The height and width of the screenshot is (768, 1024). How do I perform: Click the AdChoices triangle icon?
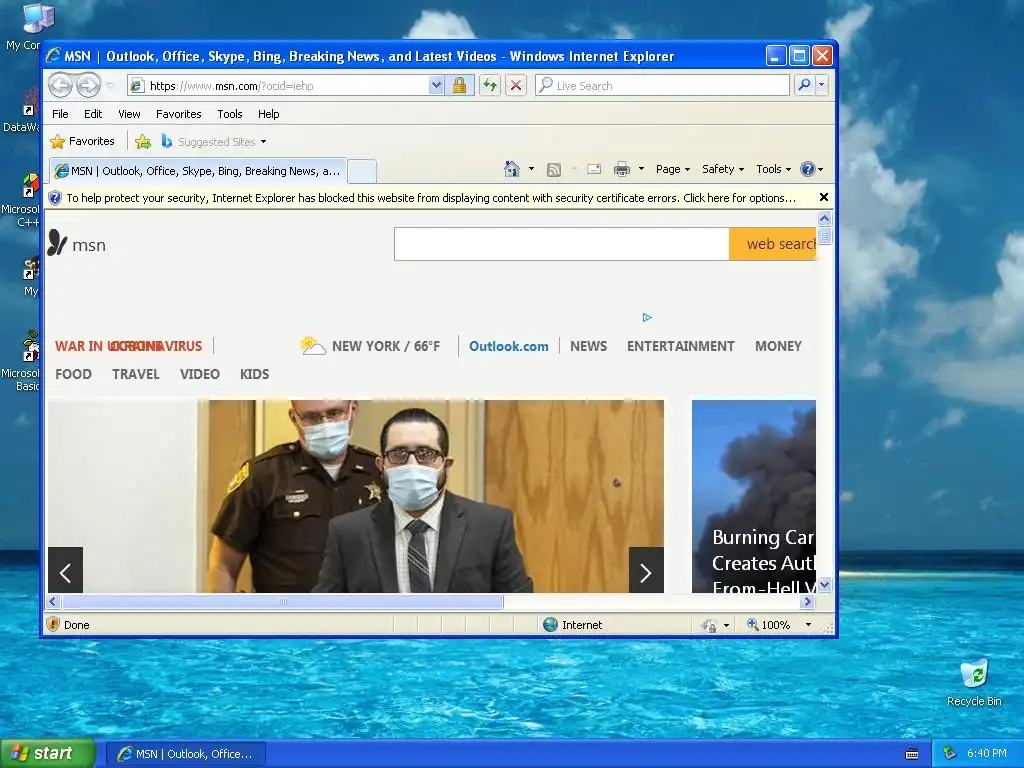pyautogui.click(x=647, y=317)
